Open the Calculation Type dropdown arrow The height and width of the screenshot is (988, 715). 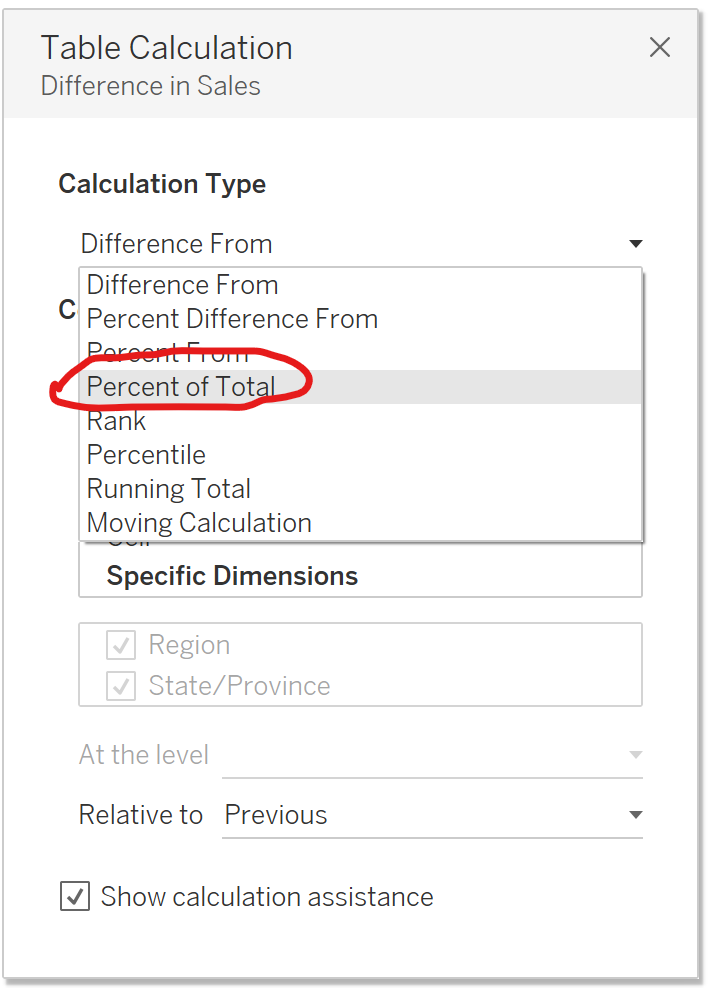click(x=635, y=244)
